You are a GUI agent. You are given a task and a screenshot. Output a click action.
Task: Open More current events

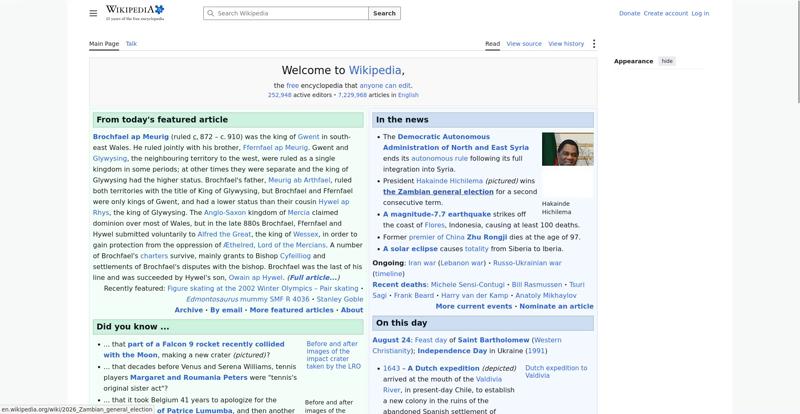tap(473, 306)
